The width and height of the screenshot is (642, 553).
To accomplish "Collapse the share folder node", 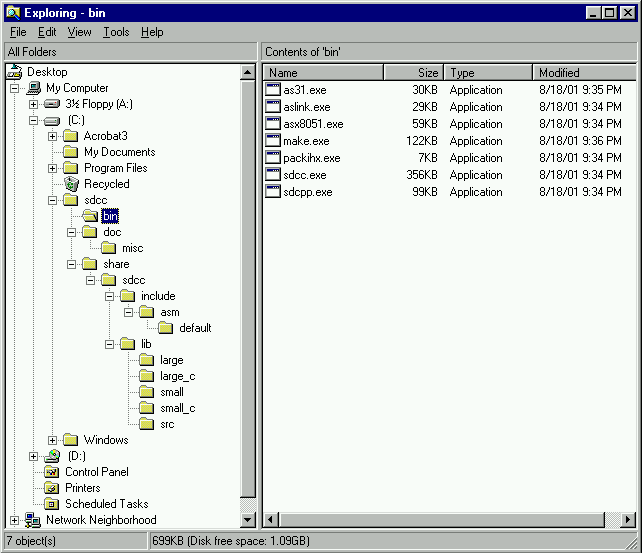I will (72, 264).
